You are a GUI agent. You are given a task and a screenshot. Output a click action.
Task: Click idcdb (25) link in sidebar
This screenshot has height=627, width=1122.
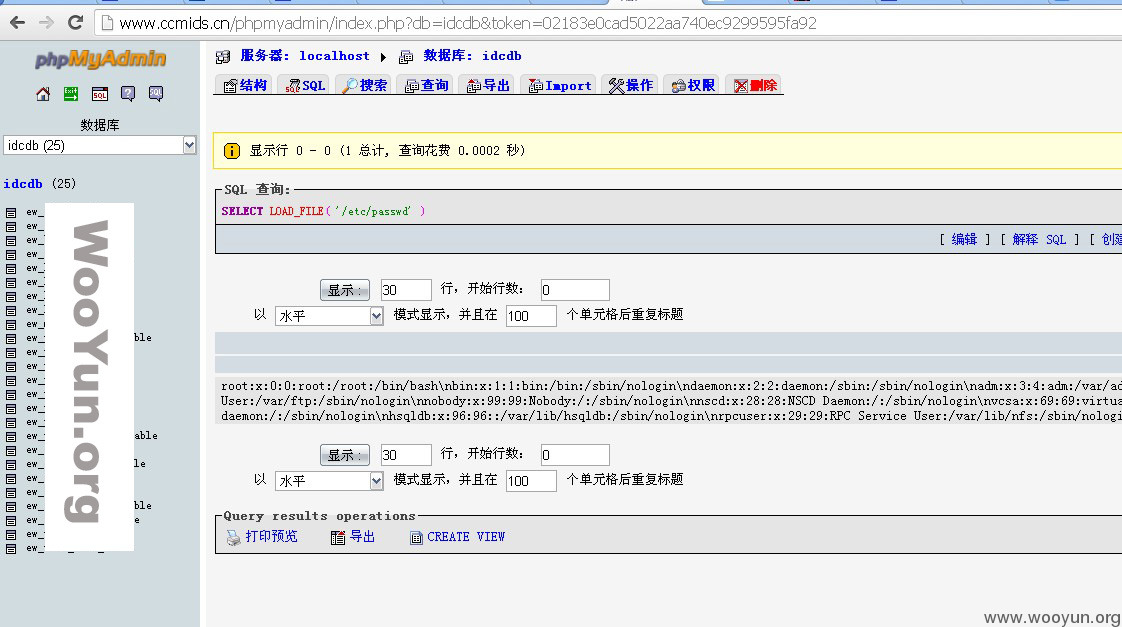(x=23, y=184)
